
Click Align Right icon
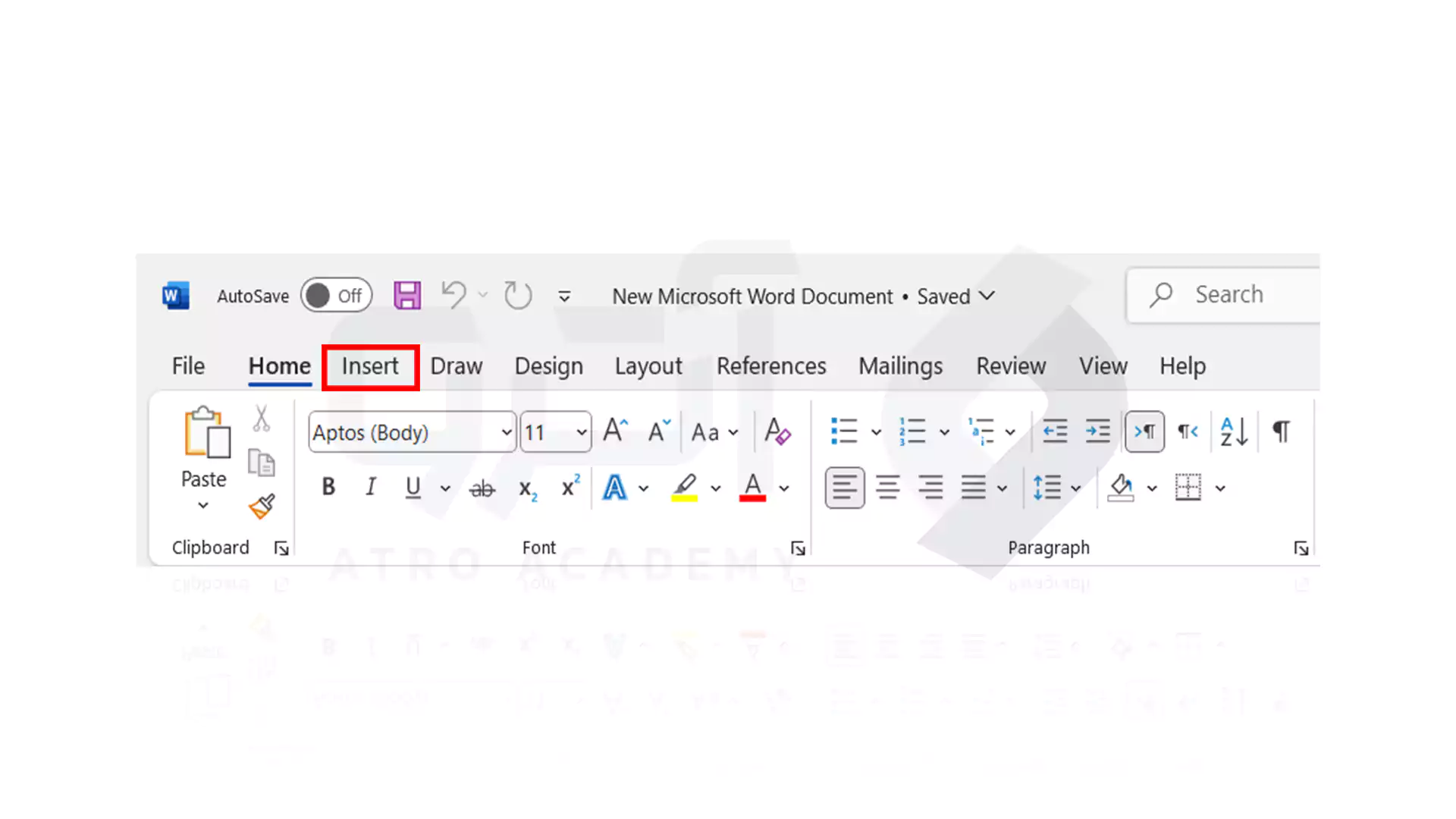(x=930, y=488)
